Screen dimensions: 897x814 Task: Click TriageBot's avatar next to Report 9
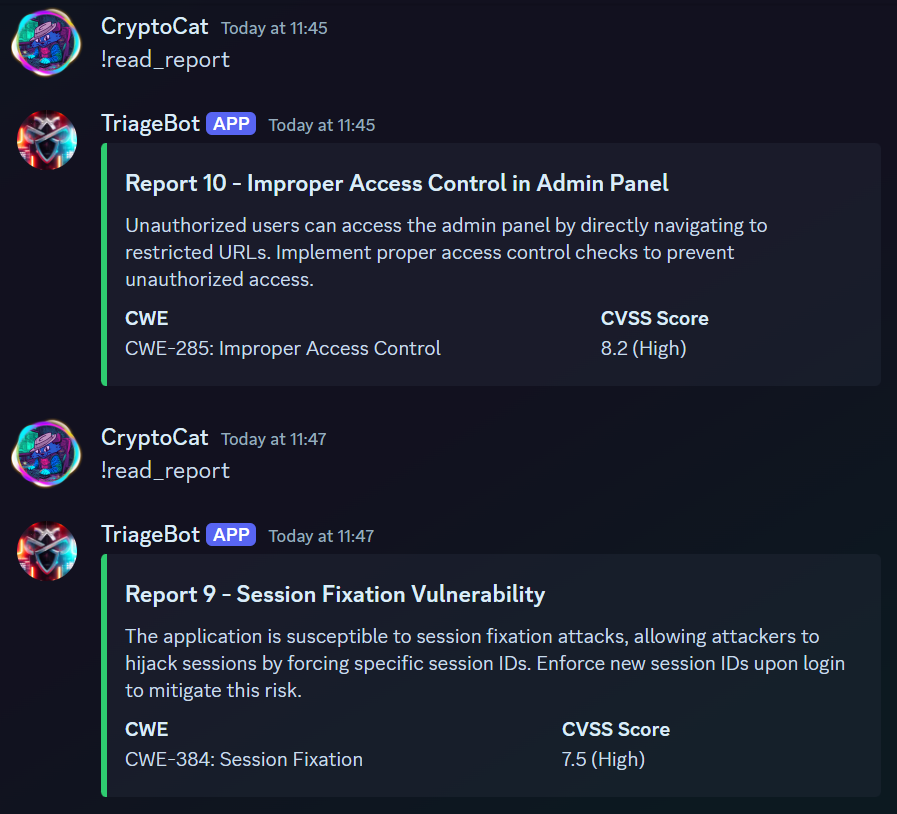coord(45,551)
